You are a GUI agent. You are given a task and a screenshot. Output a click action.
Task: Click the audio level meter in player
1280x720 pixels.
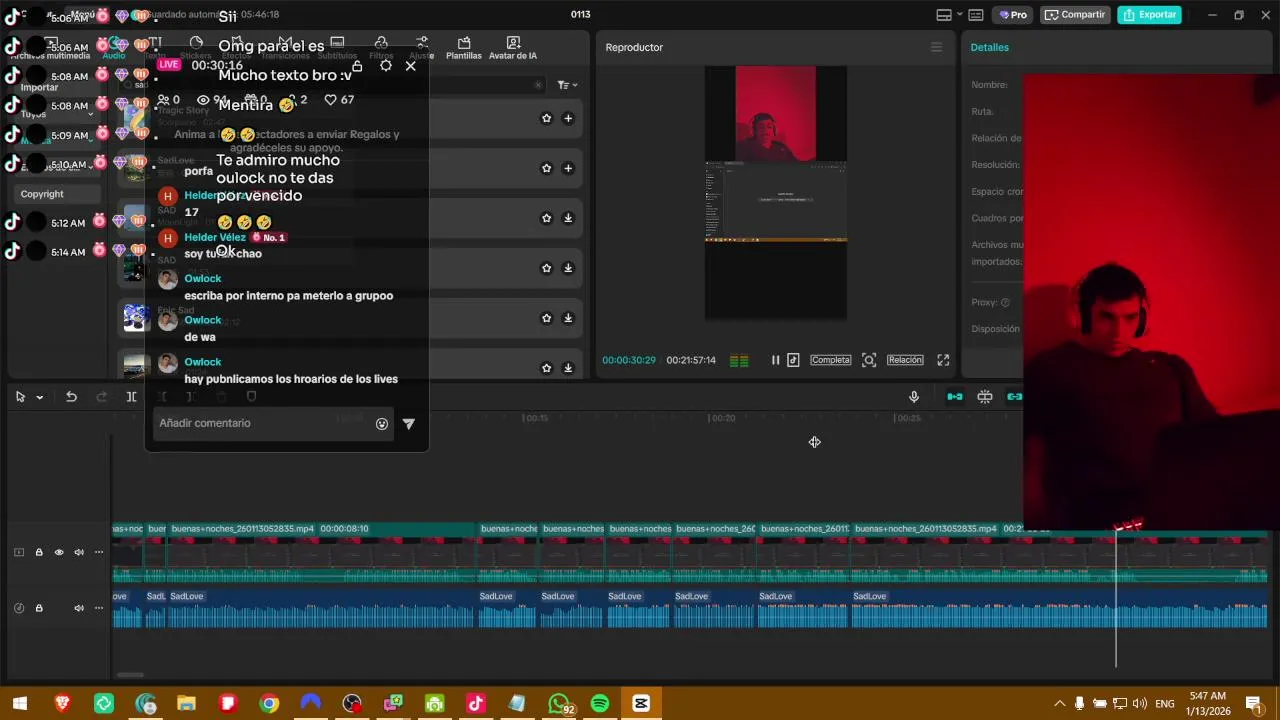click(739, 361)
